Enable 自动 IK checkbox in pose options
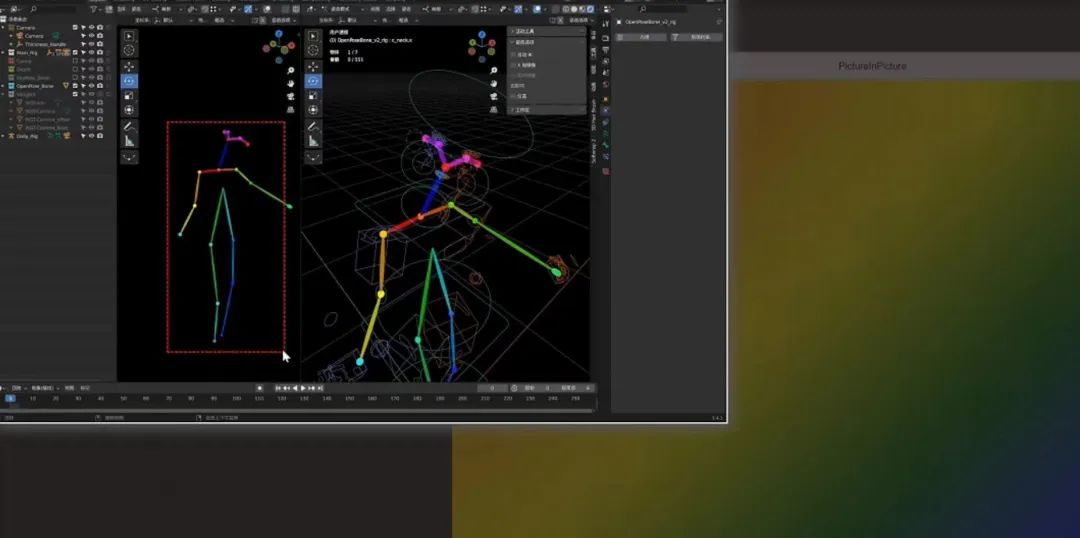This screenshot has width=1080, height=538. tap(513, 54)
